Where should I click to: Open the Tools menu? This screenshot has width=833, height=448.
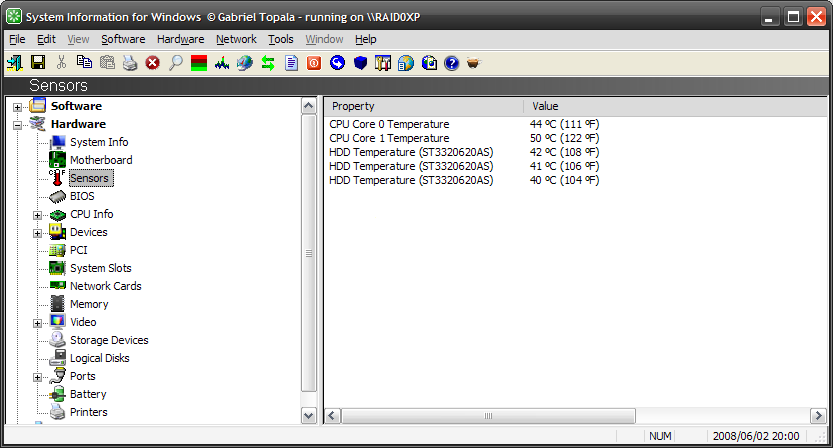click(x=280, y=39)
